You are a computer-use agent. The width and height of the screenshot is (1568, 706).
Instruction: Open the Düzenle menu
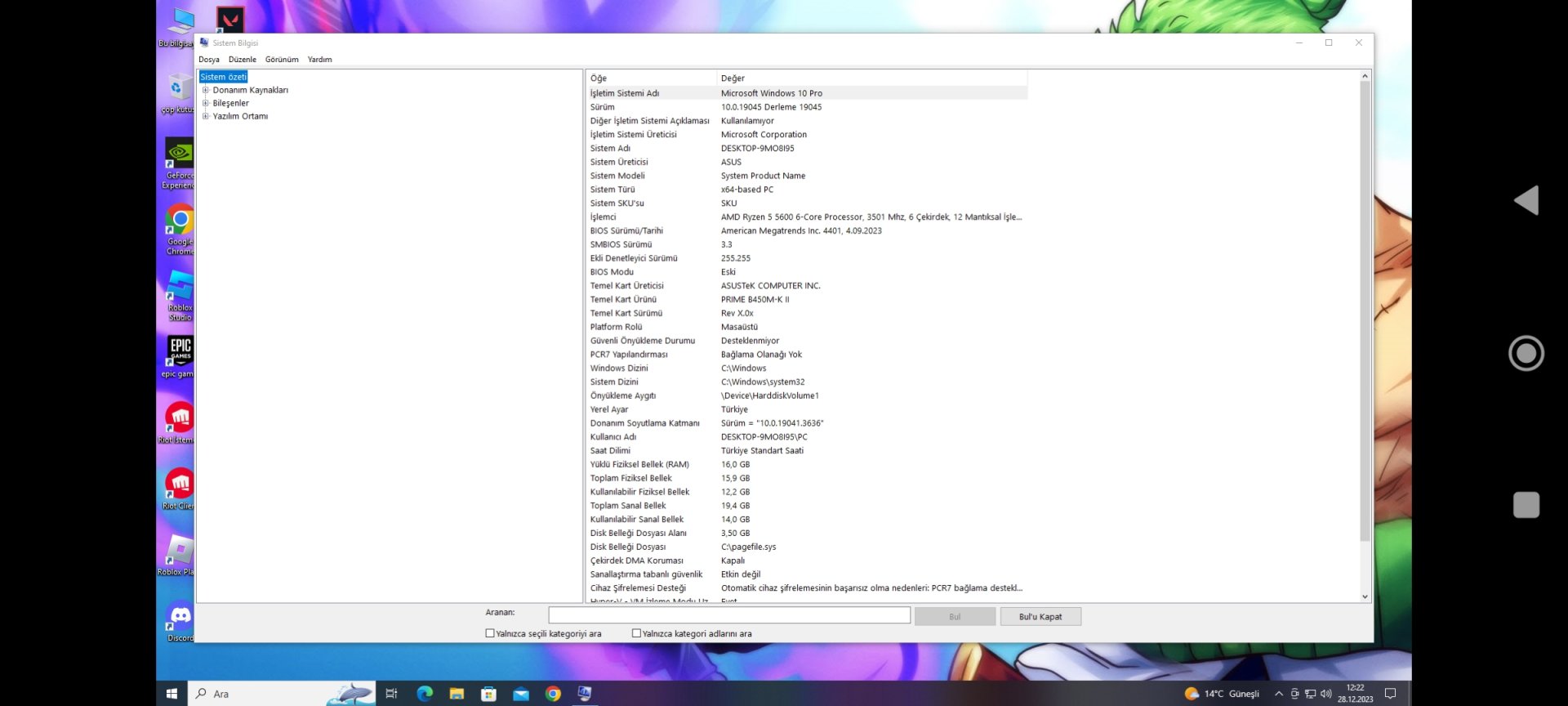pos(243,60)
